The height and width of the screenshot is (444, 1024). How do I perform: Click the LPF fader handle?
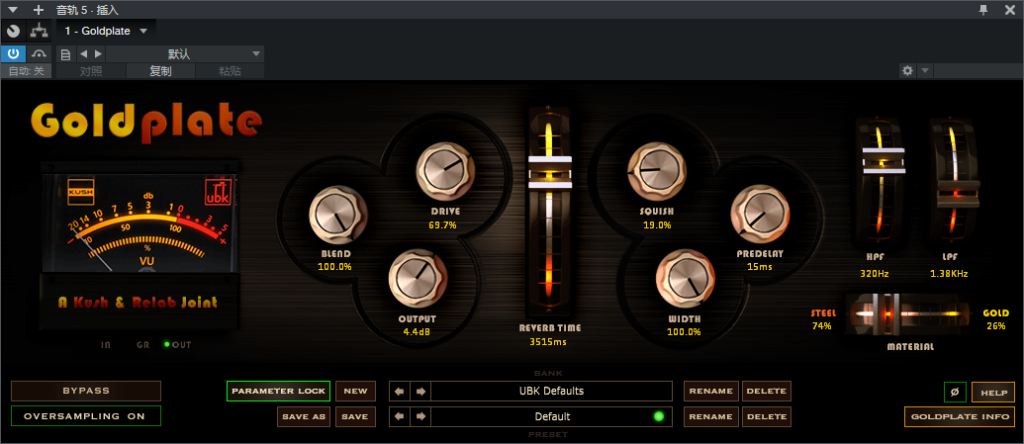(957, 193)
